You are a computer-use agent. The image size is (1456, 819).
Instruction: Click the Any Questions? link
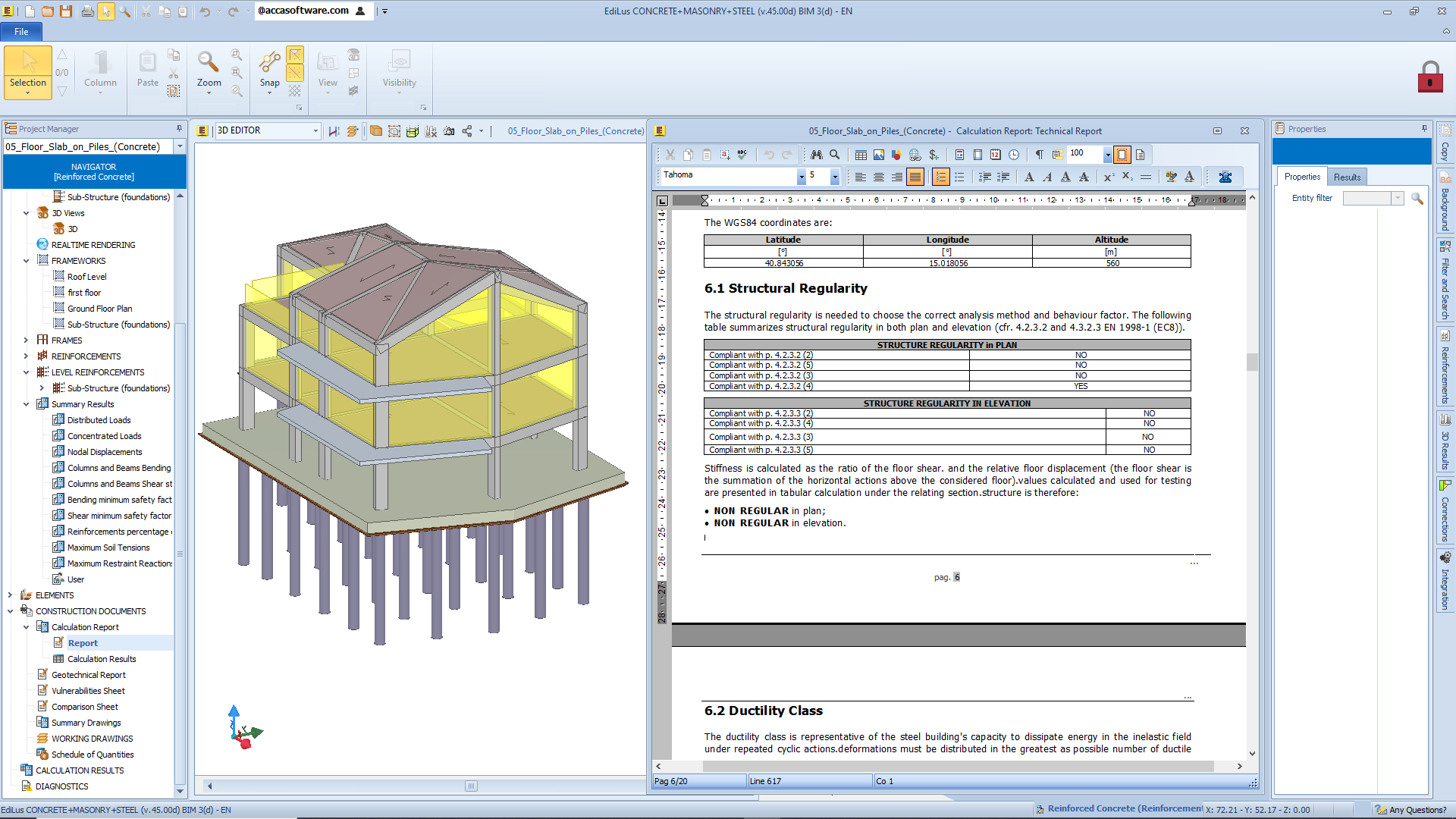[1410, 810]
